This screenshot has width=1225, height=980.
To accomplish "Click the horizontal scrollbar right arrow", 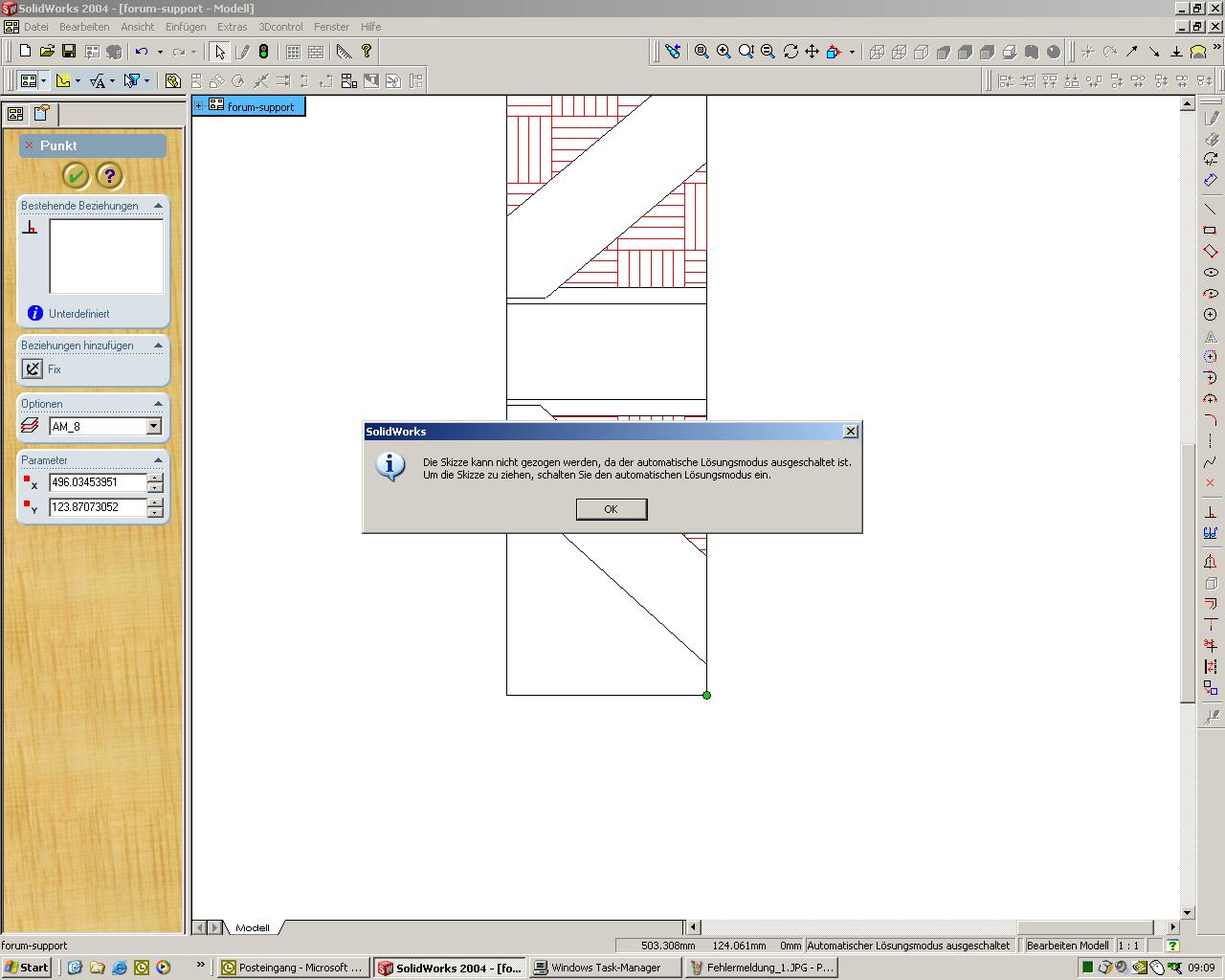I will [x=1173, y=927].
